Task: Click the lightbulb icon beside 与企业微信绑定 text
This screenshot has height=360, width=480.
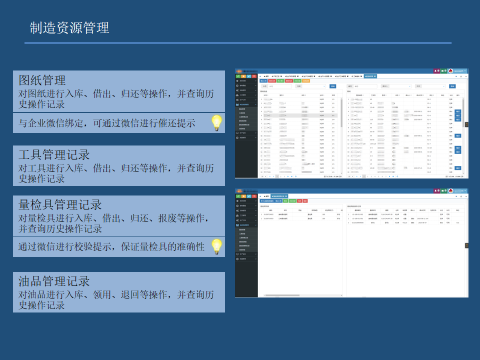Action: click(x=217, y=123)
